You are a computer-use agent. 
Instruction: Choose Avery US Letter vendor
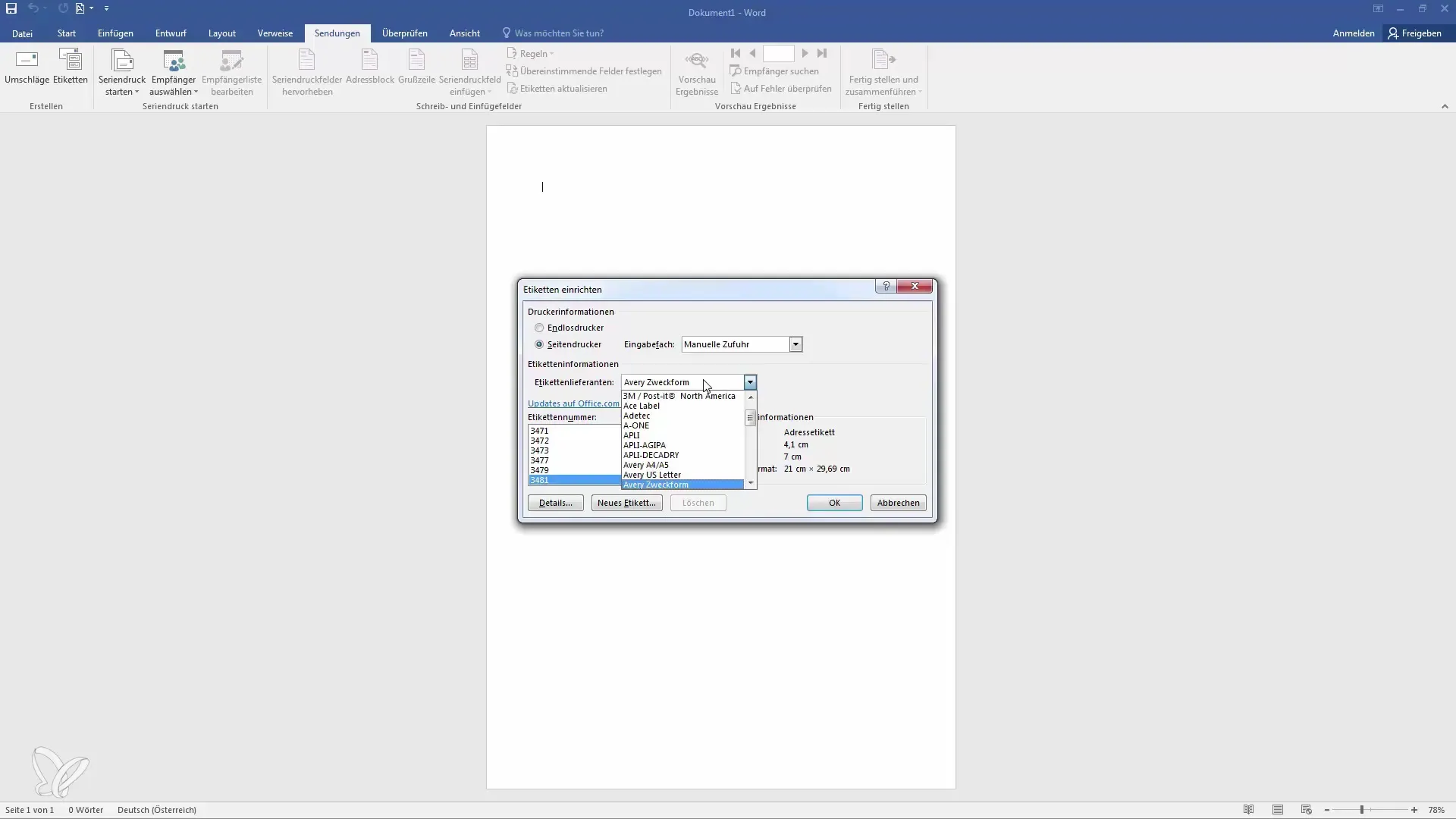[x=682, y=475]
